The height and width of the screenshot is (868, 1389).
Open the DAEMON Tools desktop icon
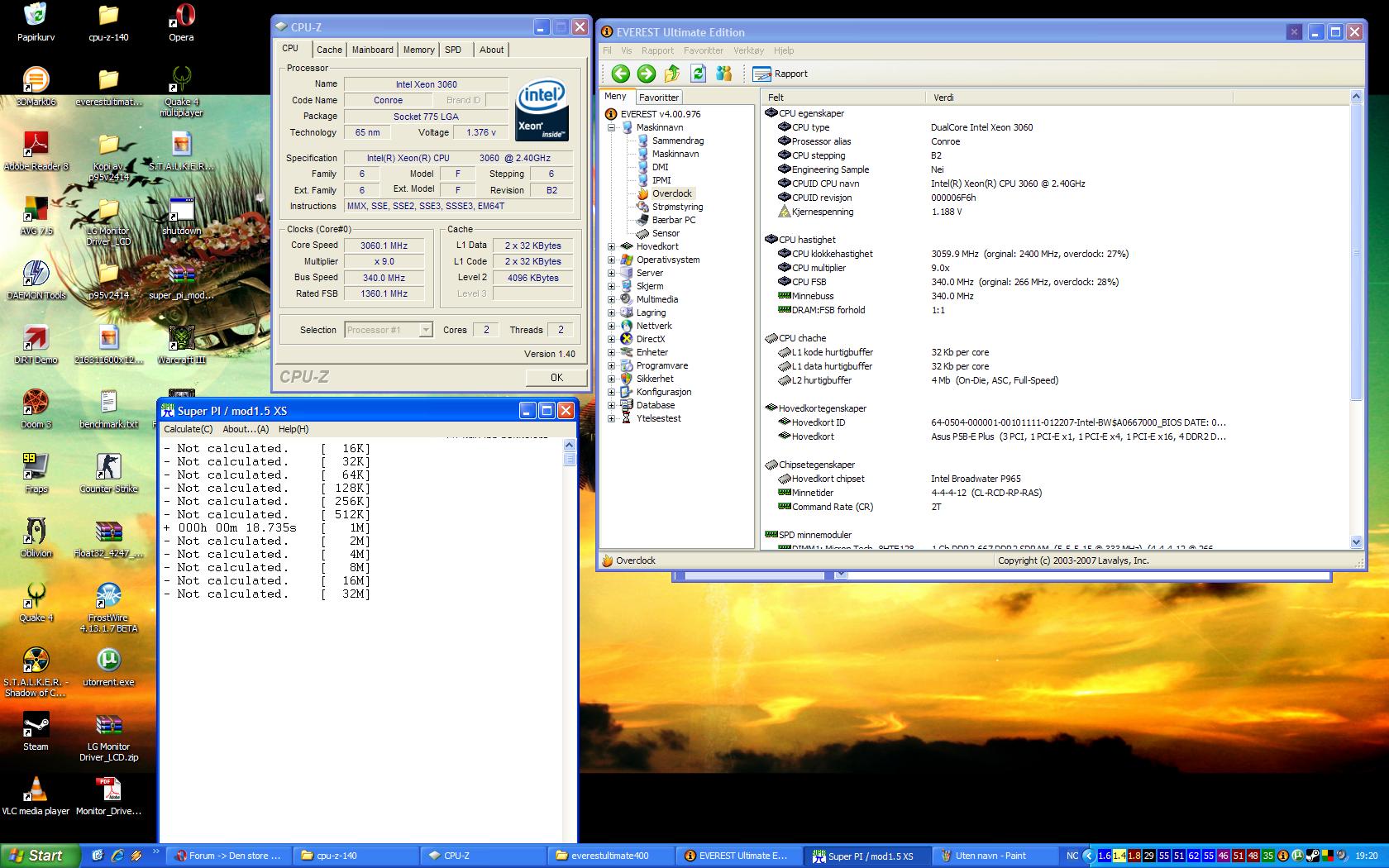click(x=36, y=279)
